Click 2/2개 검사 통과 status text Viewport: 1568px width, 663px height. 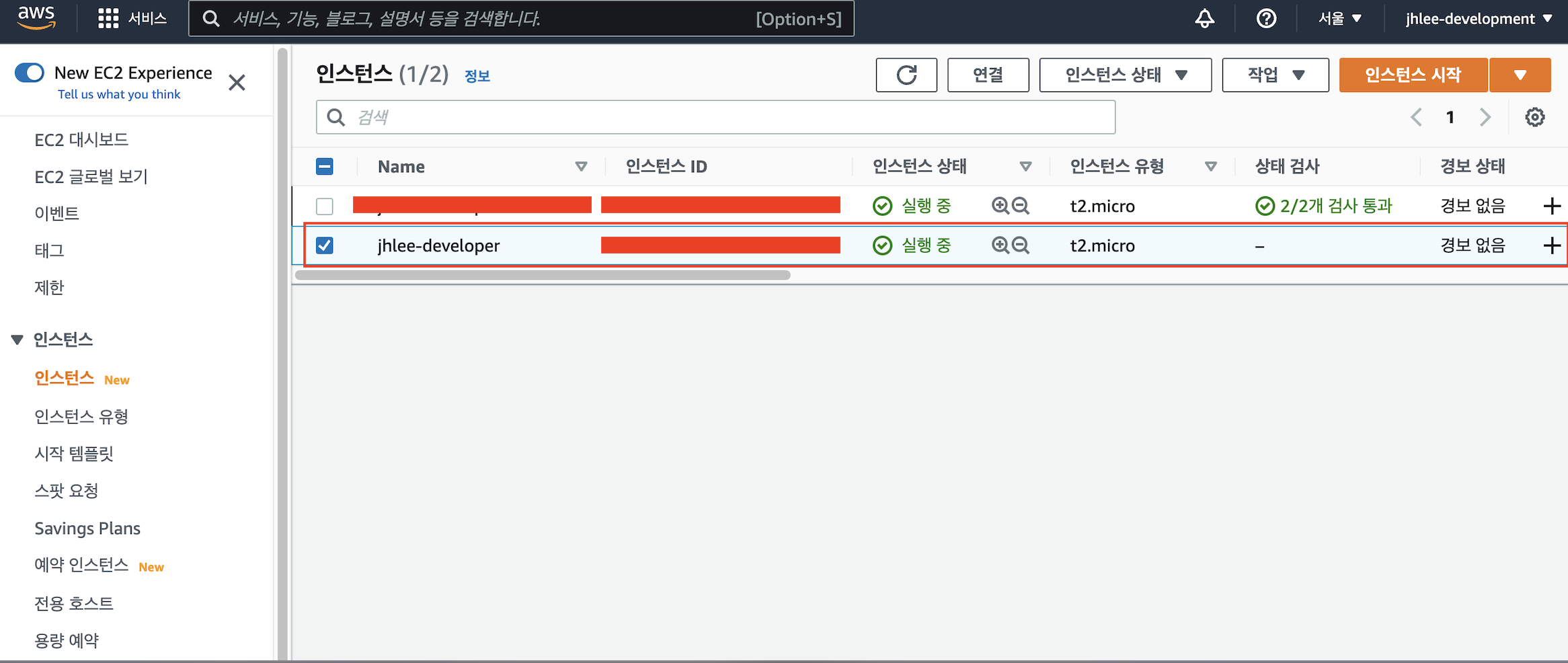1336,206
